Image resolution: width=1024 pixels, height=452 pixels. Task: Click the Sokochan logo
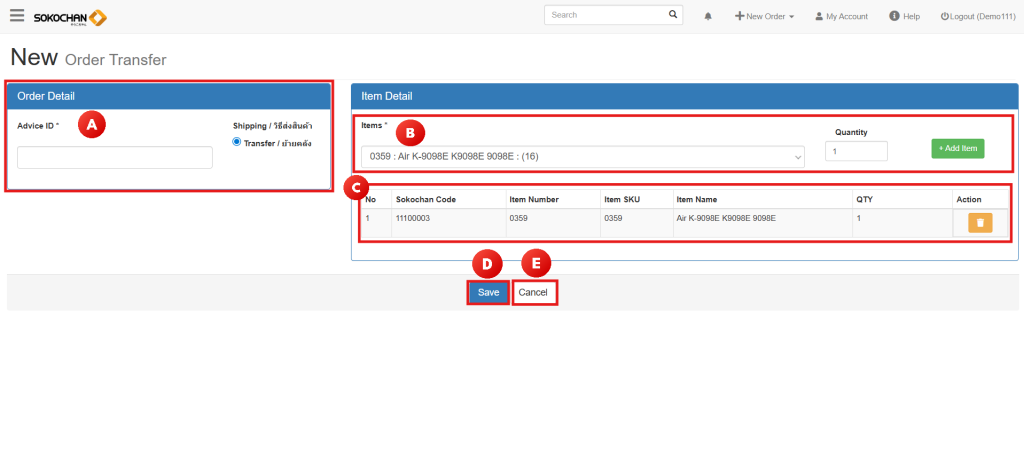point(70,17)
